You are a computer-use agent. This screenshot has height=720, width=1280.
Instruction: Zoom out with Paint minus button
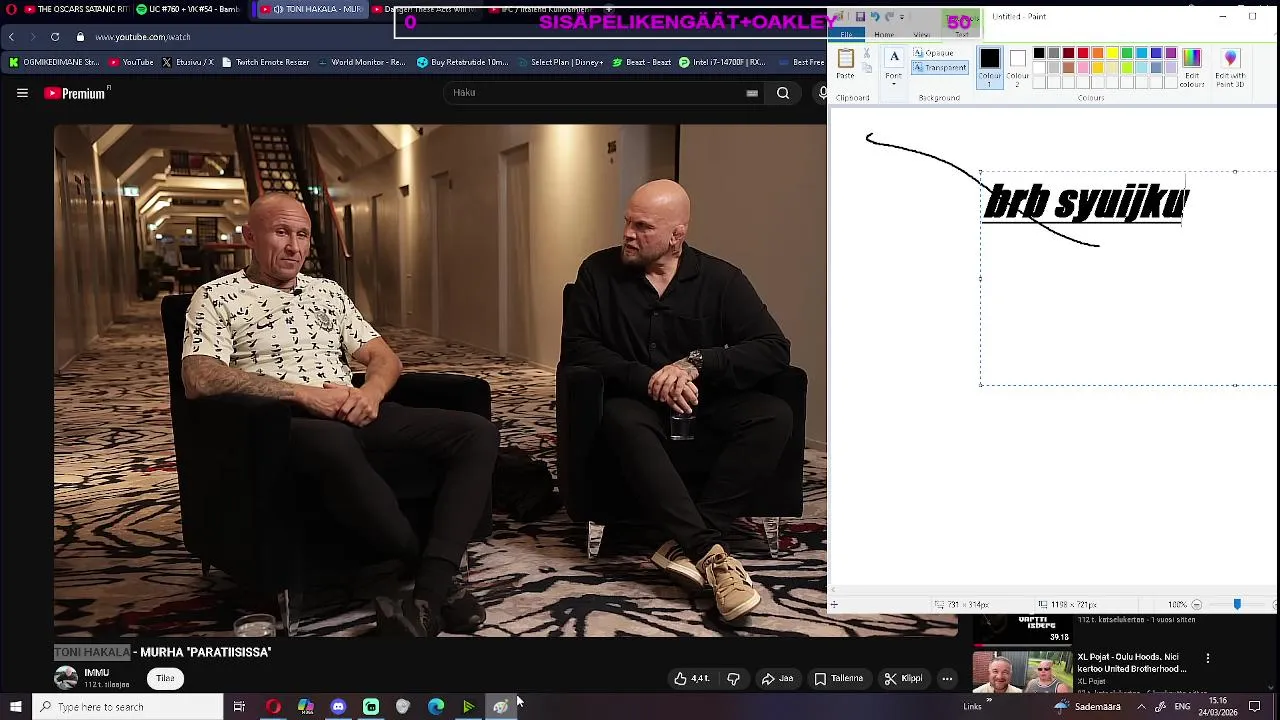pos(1196,604)
